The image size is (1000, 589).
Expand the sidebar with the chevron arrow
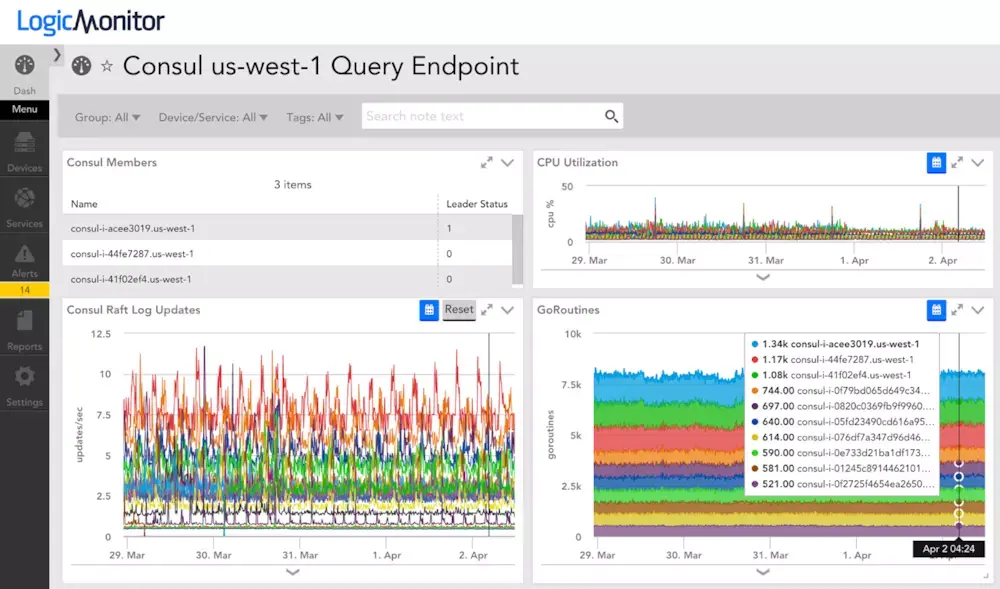(x=57, y=55)
